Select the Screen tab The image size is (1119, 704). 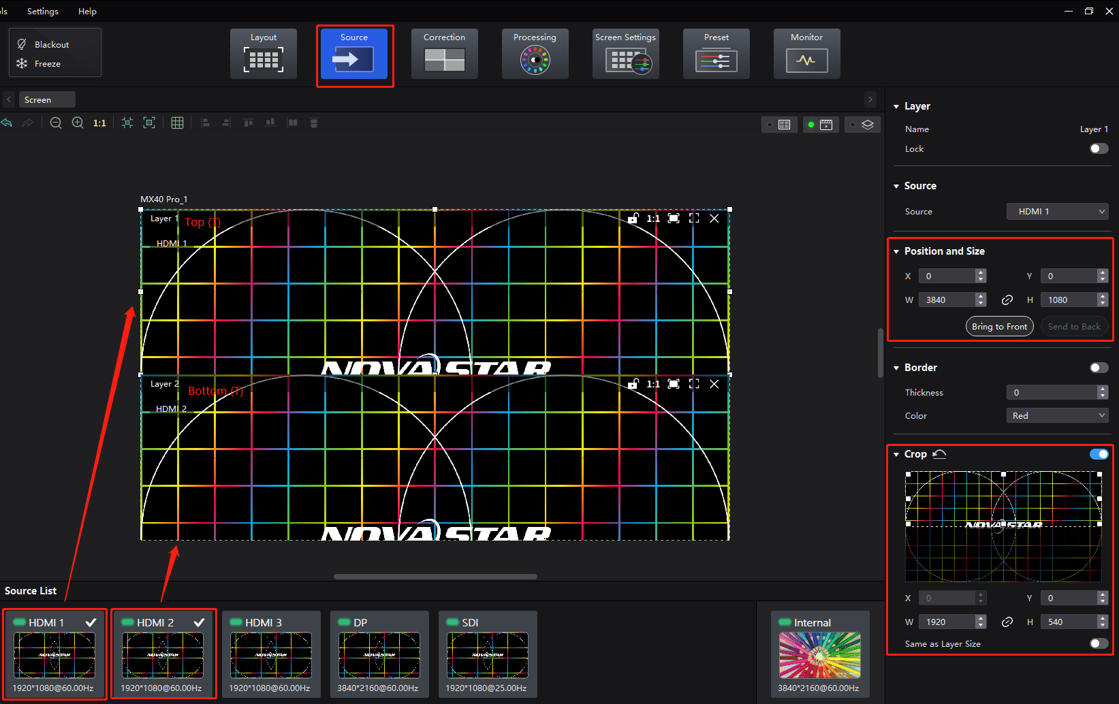click(x=46, y=99)
